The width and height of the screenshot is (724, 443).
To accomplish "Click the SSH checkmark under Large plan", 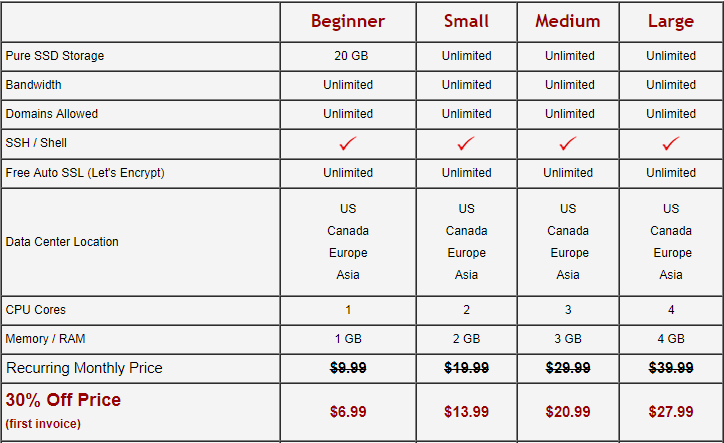I will [x=671, y=143].
